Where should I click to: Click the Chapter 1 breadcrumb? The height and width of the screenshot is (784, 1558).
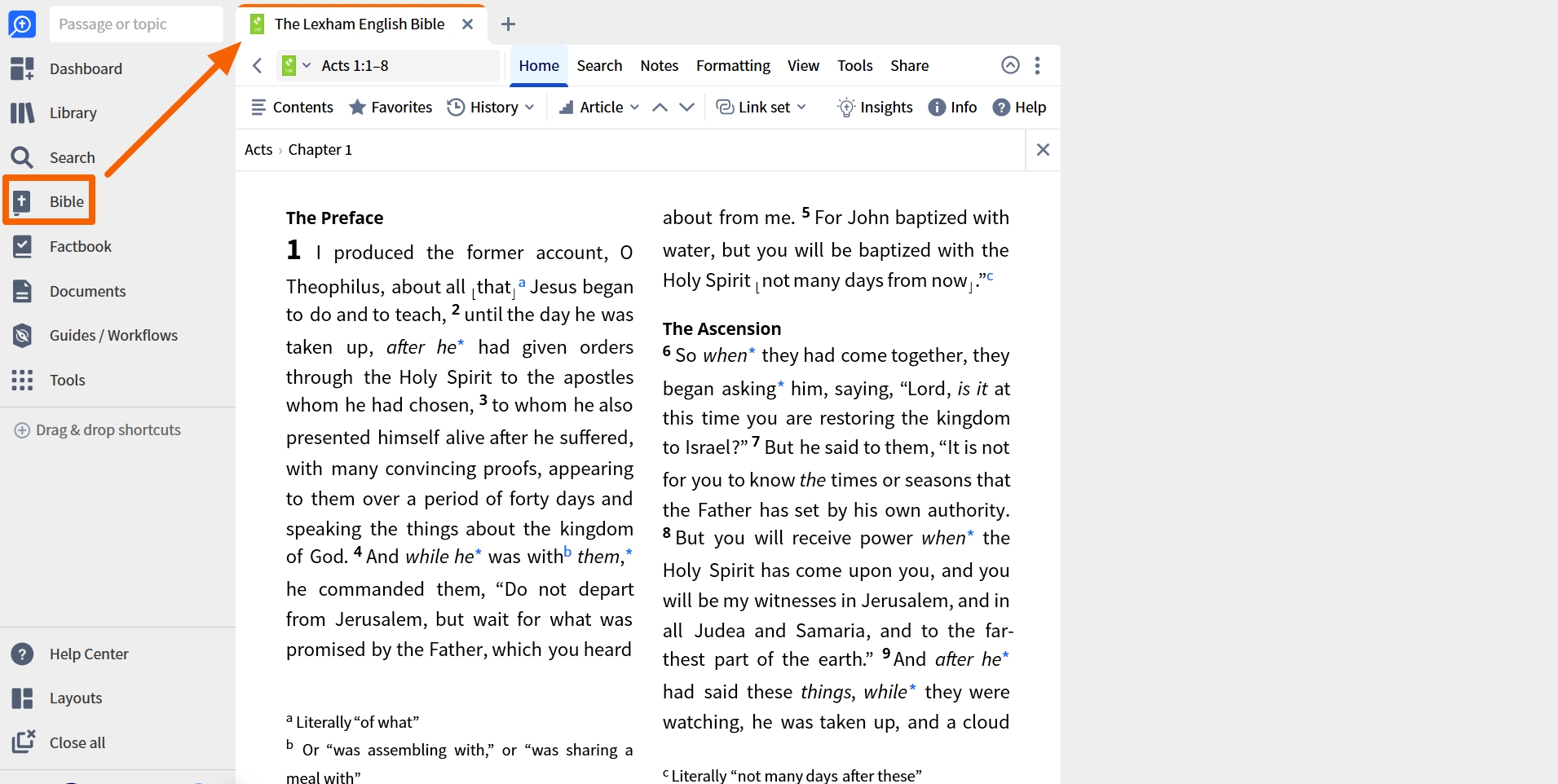320,149
